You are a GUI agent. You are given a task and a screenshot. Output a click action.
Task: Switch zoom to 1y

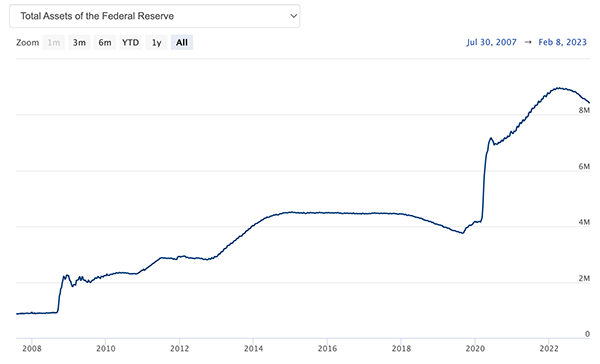coord(156,42)
